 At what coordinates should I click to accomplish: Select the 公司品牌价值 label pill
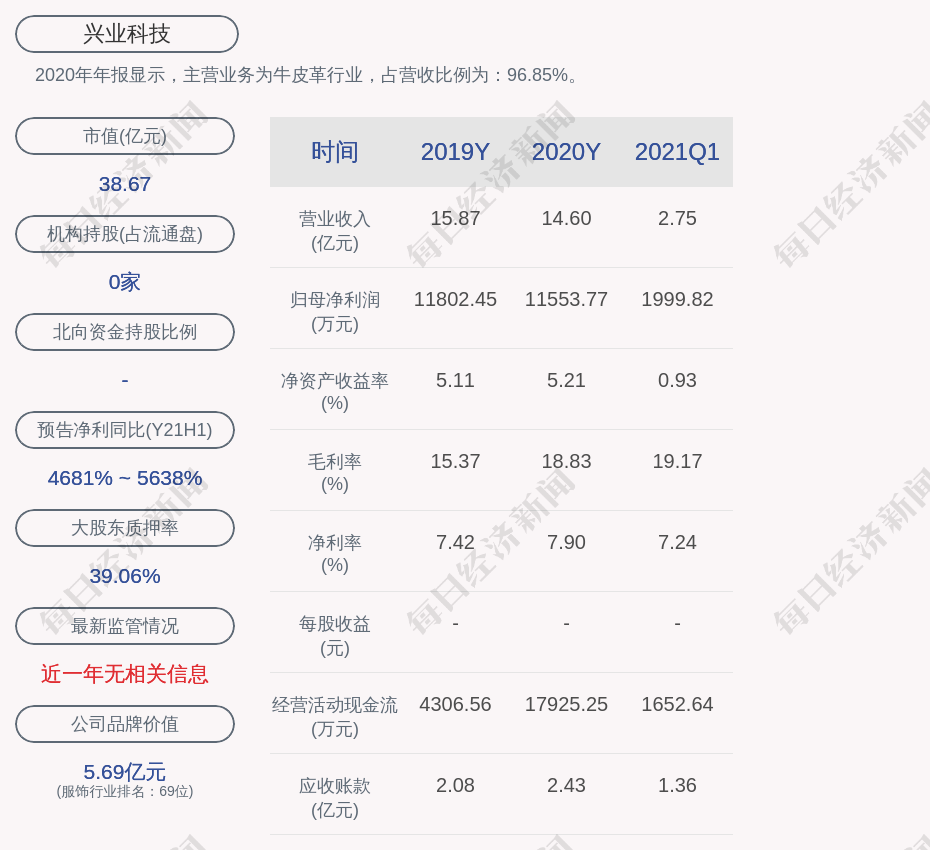(x=125, y=724)
